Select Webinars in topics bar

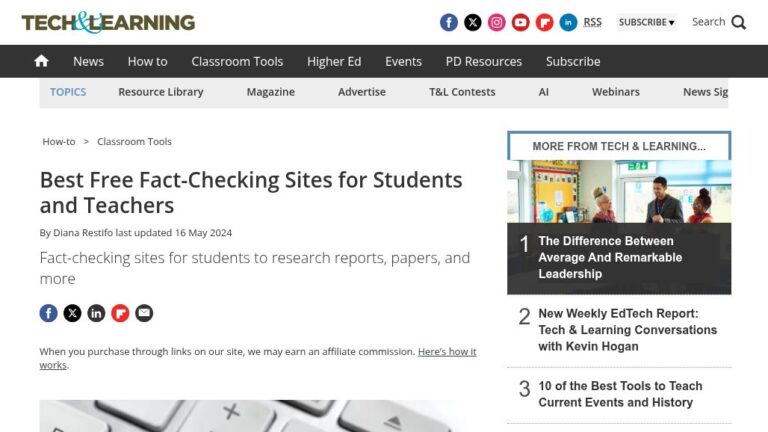tap(616, 92)
